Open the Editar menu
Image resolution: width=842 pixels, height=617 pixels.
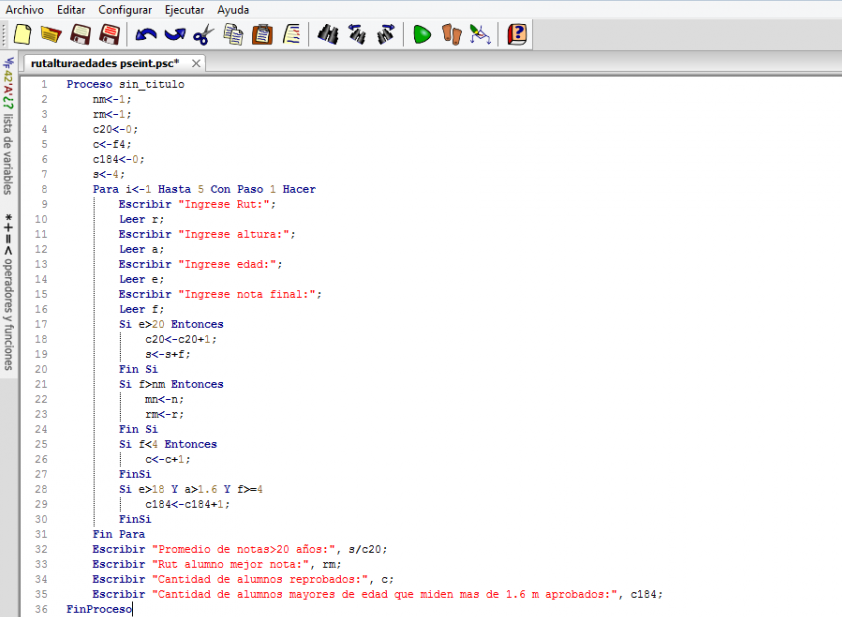tap(71, 10)
